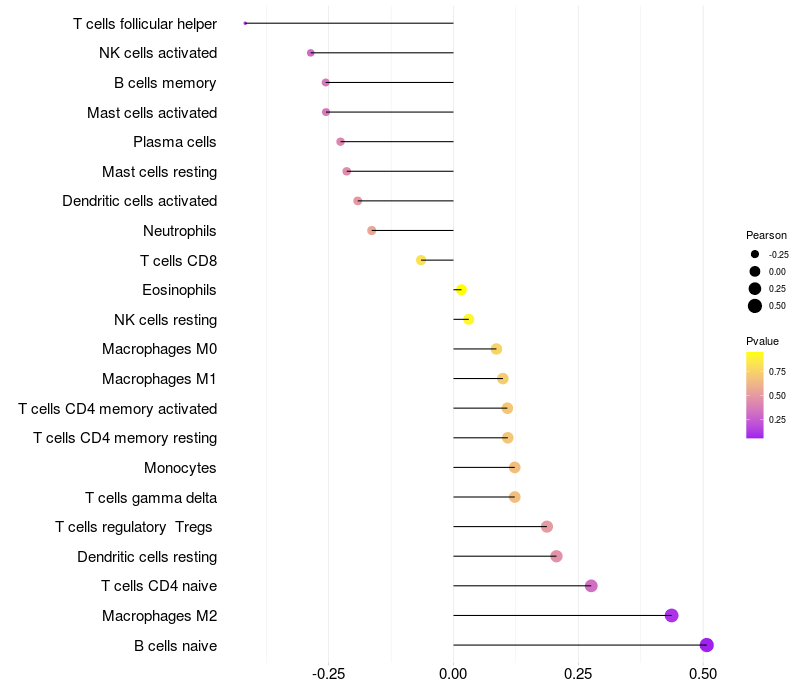Select the T cells CD4 naive point
The height and width of the screenshot is (700, 800).
[x=591, y=586]
